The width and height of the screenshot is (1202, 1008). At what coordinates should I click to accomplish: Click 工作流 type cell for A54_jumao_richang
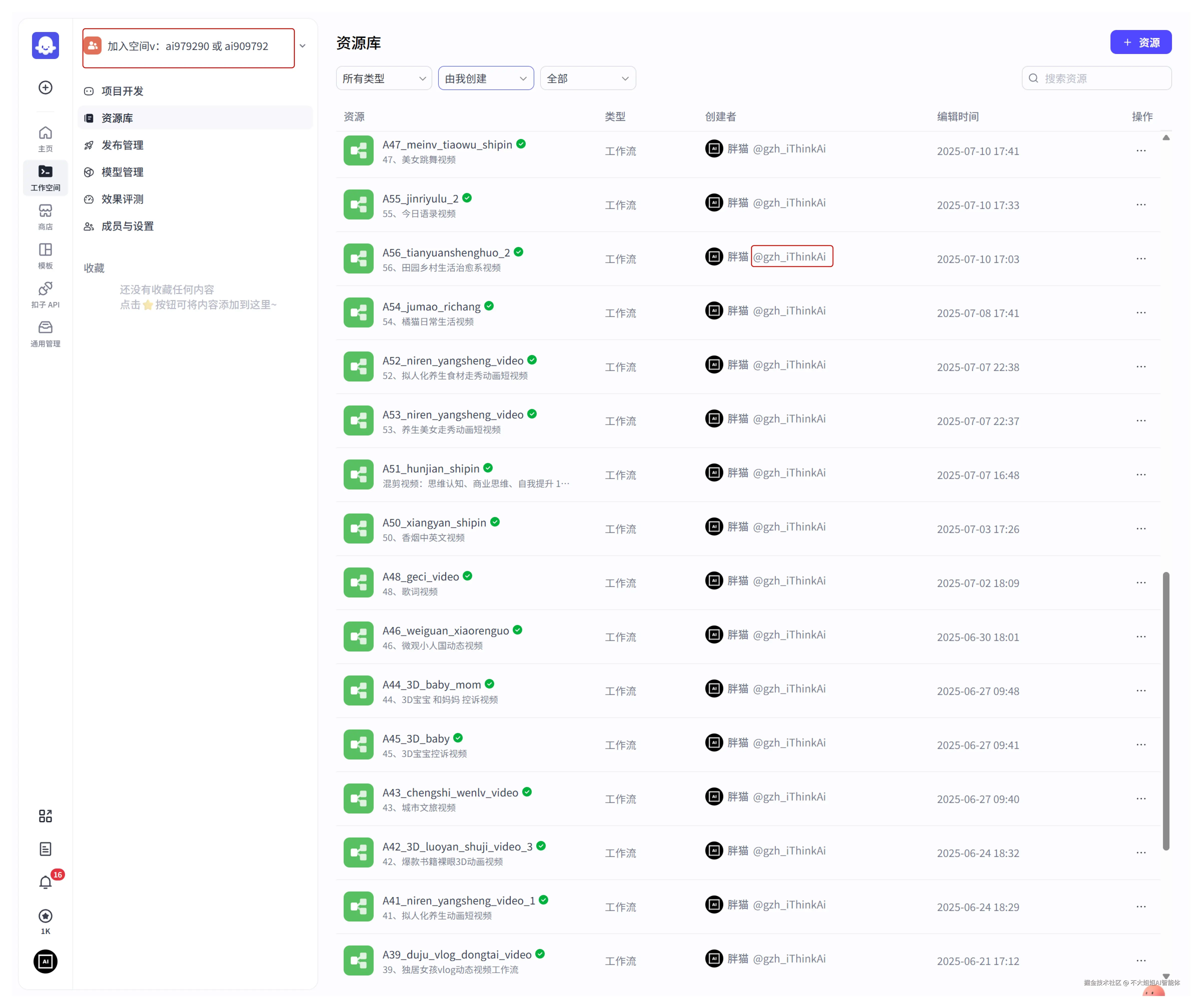621,313
